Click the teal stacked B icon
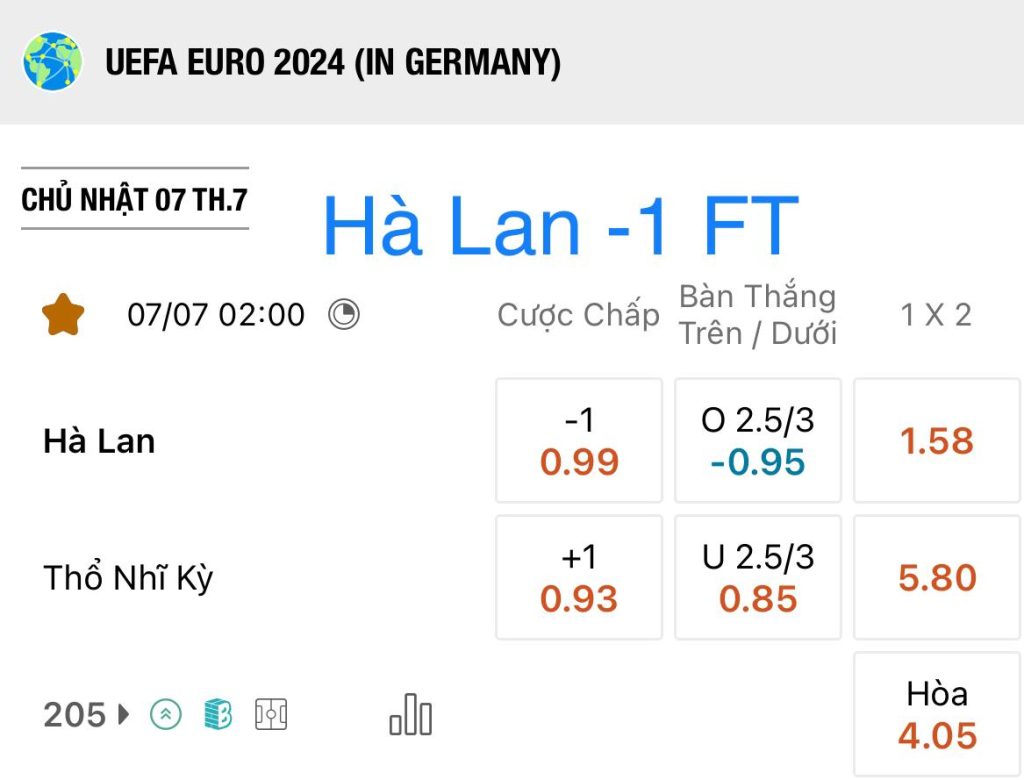The height and width of the screenshot is (780, 1024). point(218,714)
